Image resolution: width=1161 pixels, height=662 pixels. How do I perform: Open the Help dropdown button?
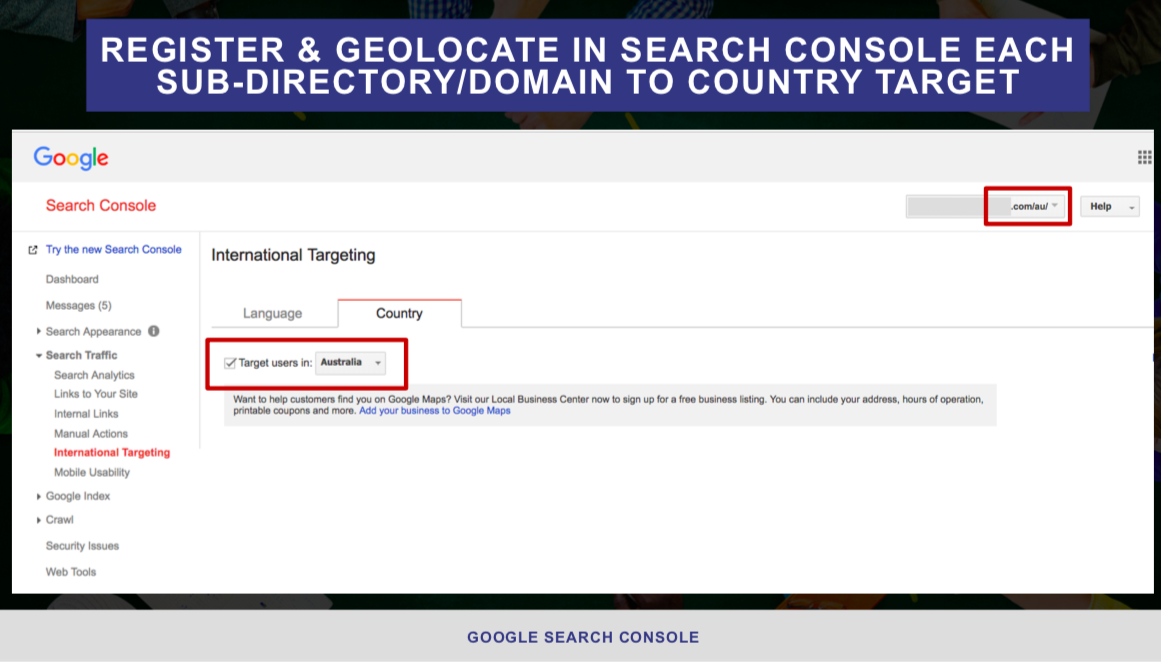1109,207
